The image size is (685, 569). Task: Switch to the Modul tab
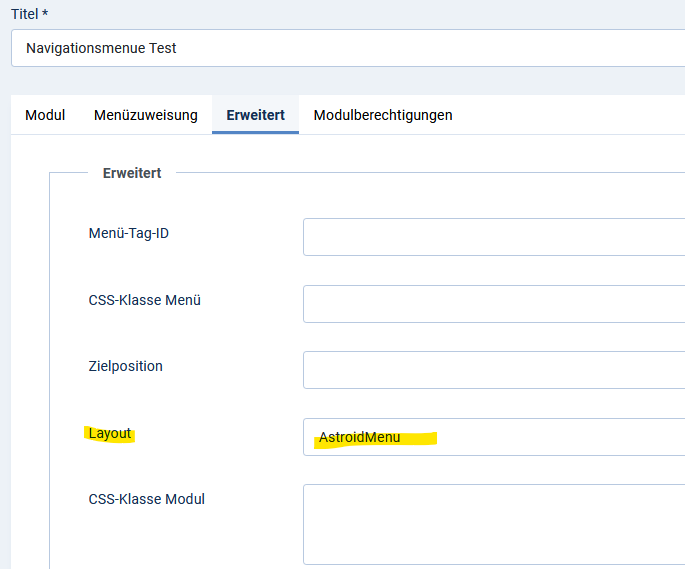coord(45,115)
